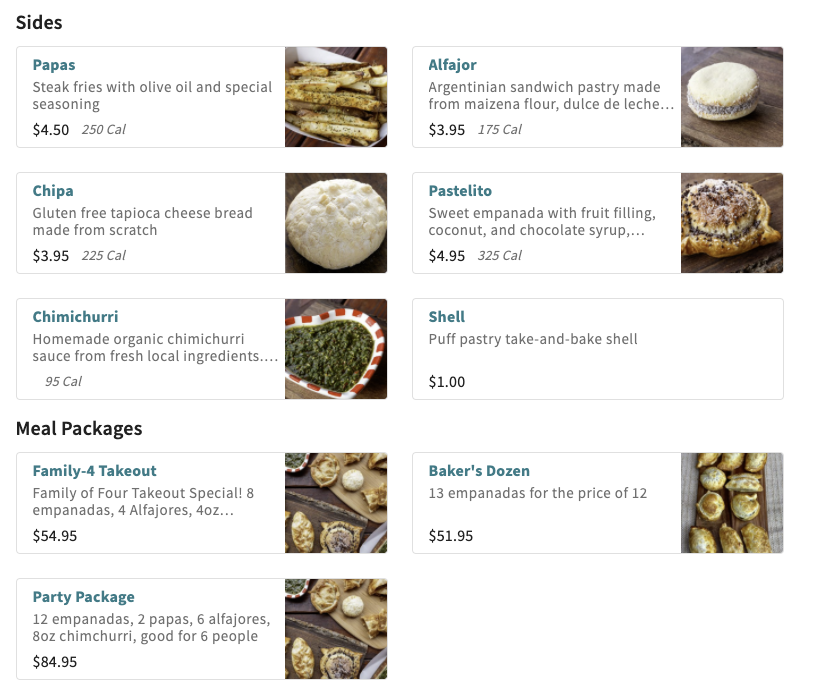Image resolution: width=816 pixels, height=693 pixels.
Task: Click the Pastelito description text
Action: tap(542, 222)
